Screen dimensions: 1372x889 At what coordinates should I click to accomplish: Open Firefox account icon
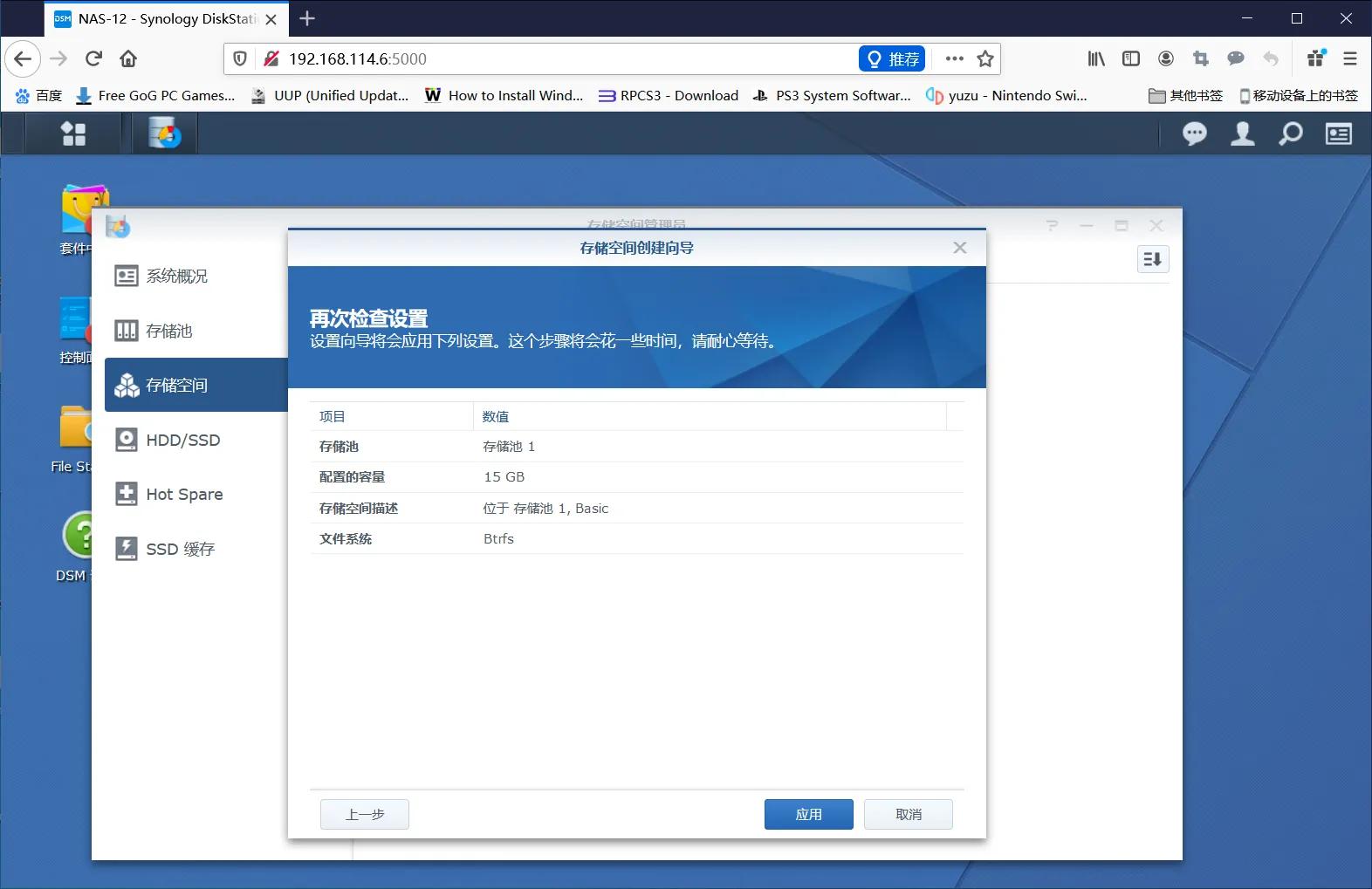[x=1166, y=58]
